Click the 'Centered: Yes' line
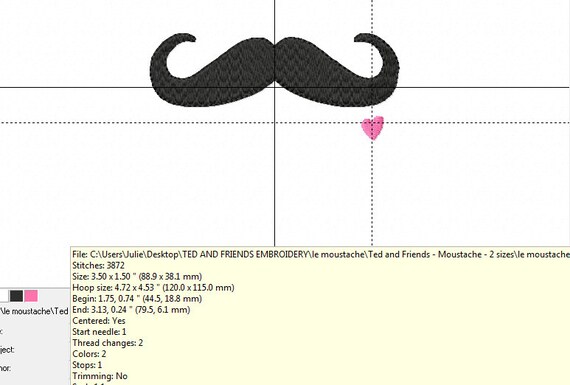570x385 pixels. 99,321
